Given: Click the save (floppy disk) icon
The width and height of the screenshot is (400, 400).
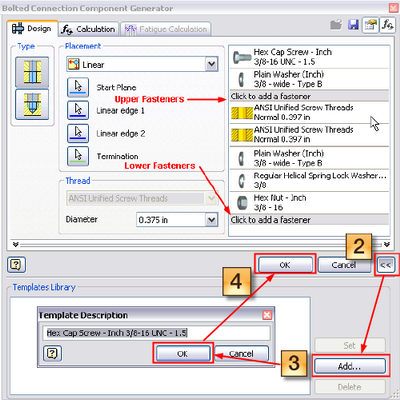Looking at the screenshot, I should click(353, 25).
